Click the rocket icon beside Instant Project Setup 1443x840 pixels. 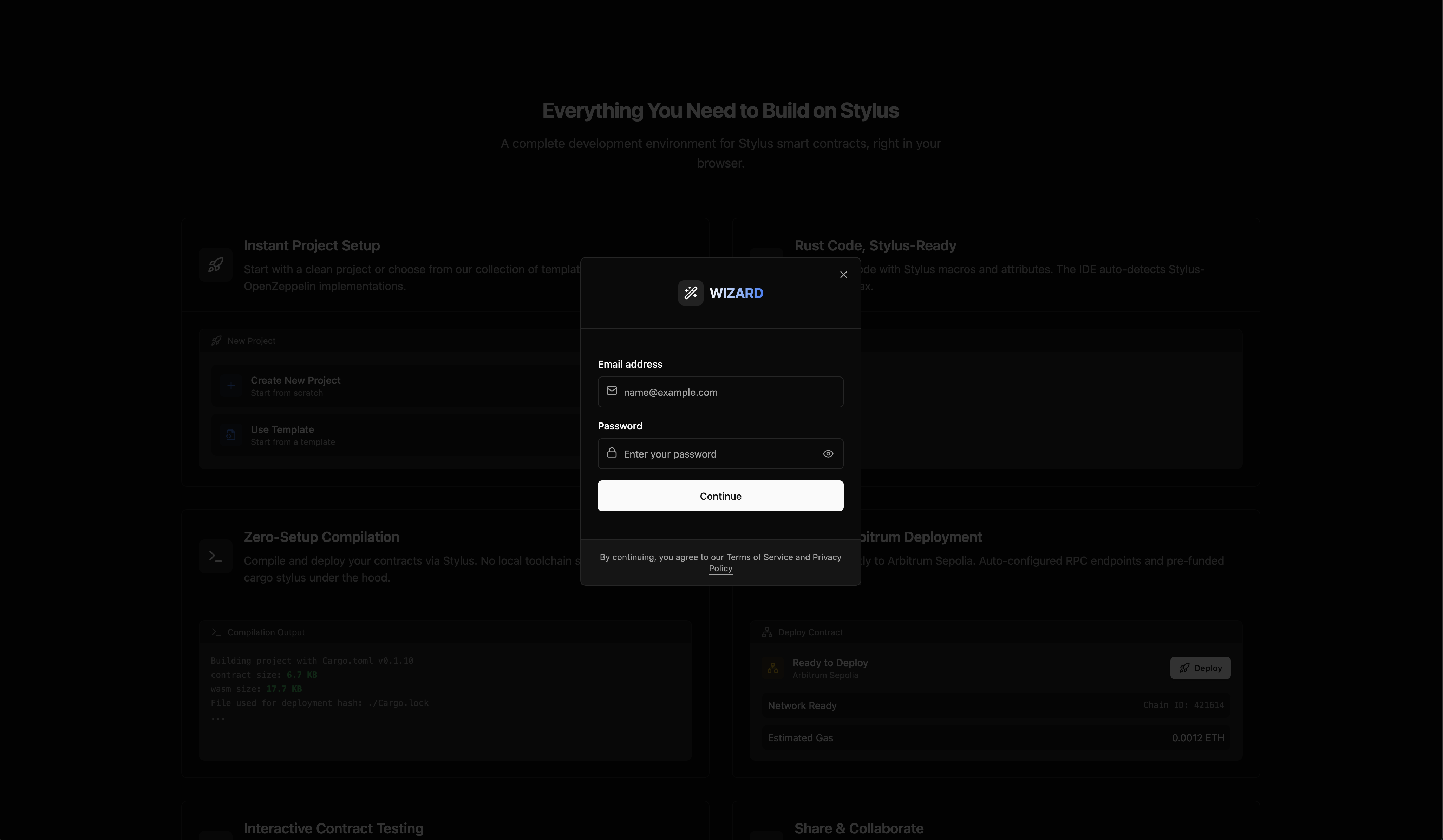215,264
